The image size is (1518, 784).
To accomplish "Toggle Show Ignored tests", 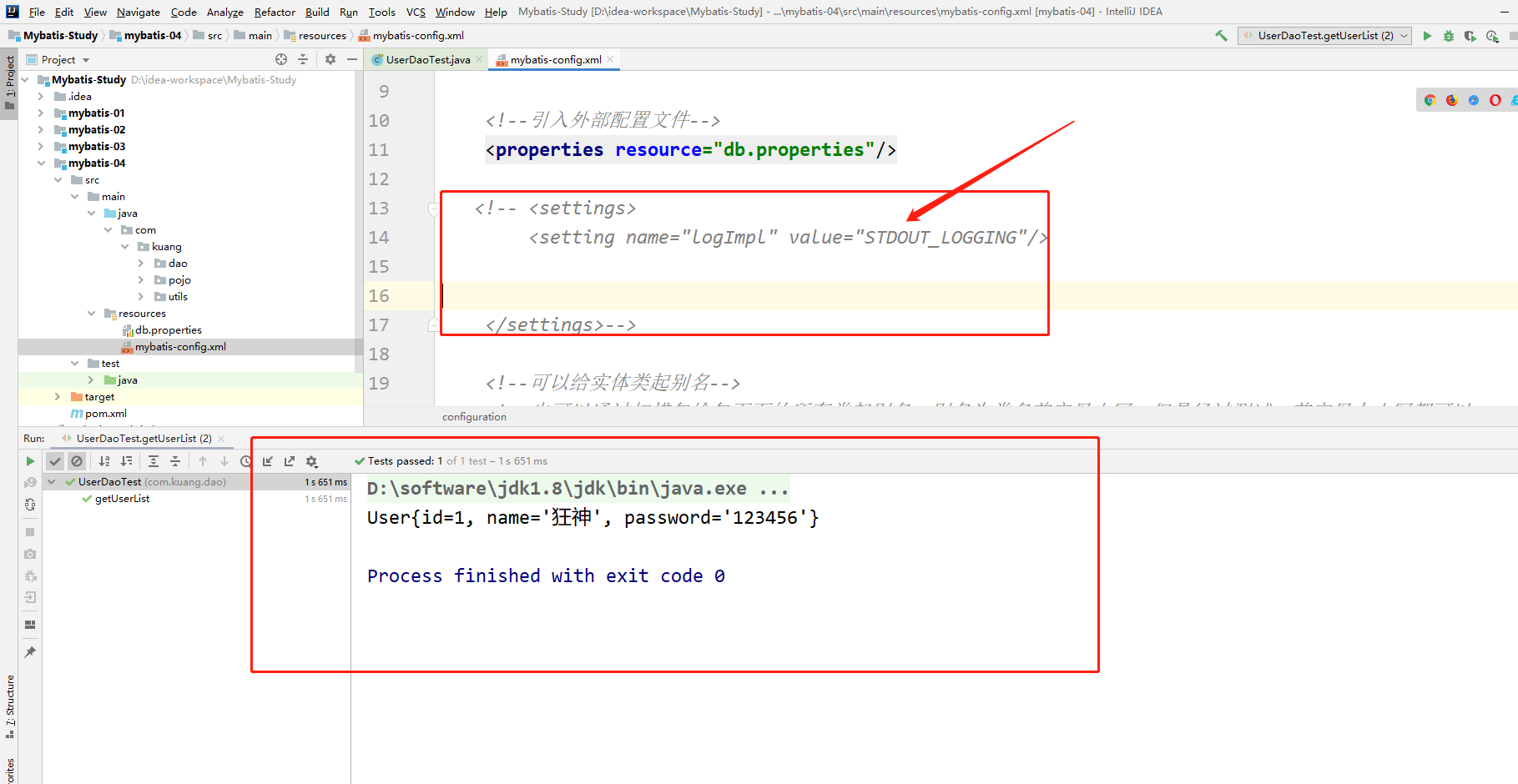I will coord(77,461).
